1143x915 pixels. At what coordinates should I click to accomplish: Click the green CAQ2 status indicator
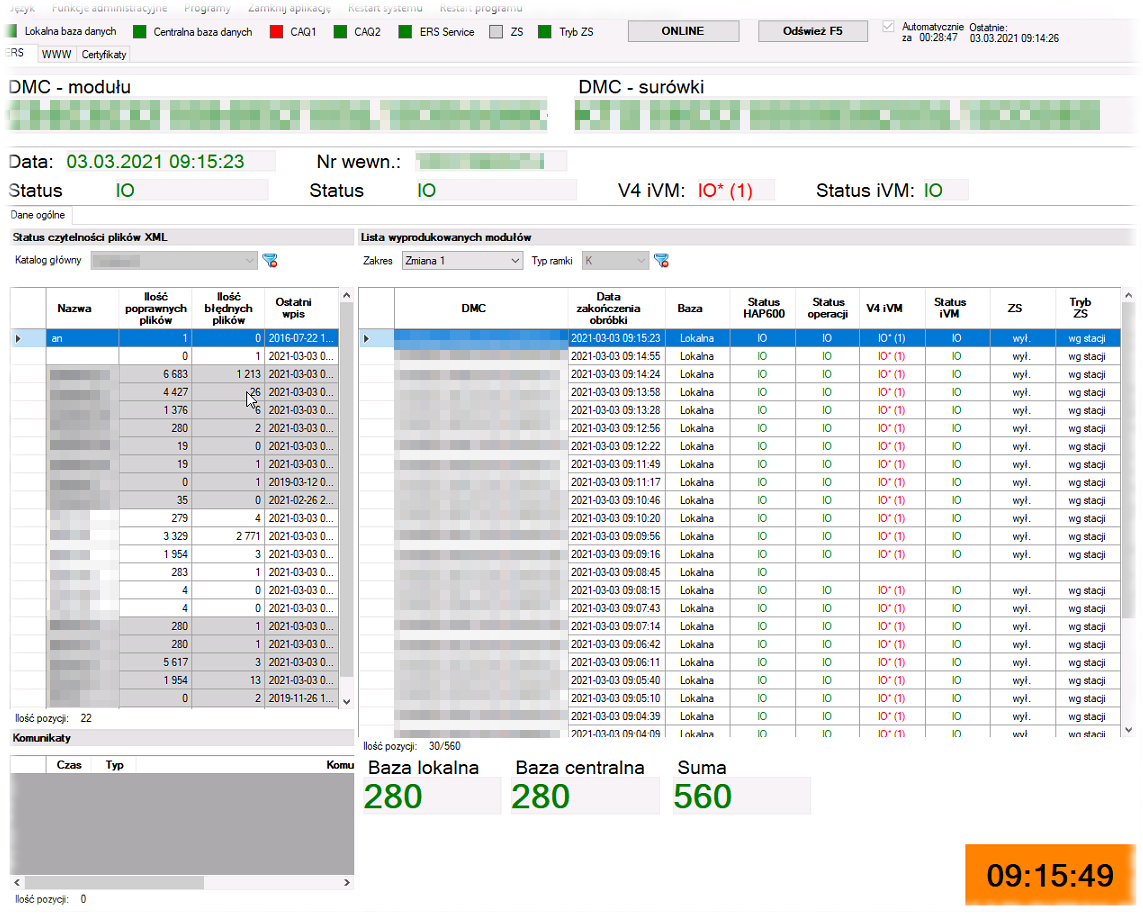341,32
